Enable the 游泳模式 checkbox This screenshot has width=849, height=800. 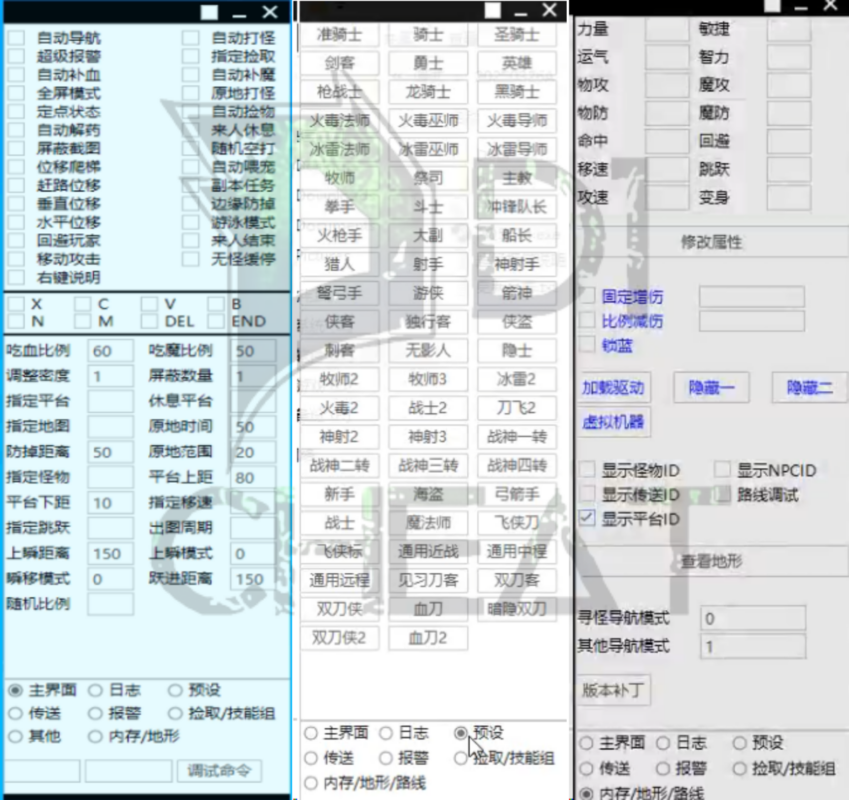(190, 222)
